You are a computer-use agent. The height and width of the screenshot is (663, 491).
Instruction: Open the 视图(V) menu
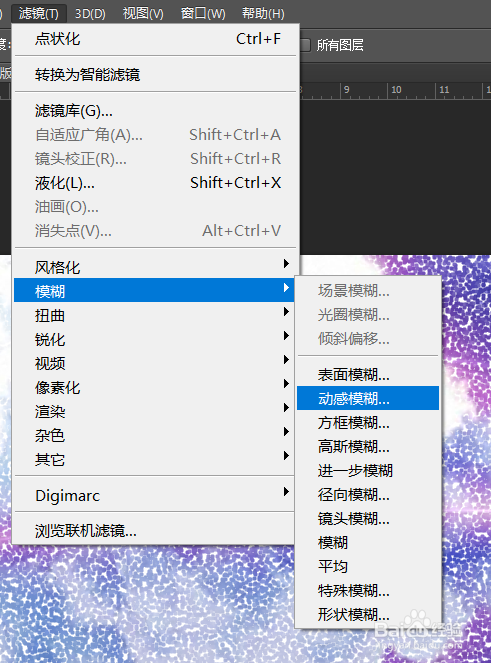point(143,14)
